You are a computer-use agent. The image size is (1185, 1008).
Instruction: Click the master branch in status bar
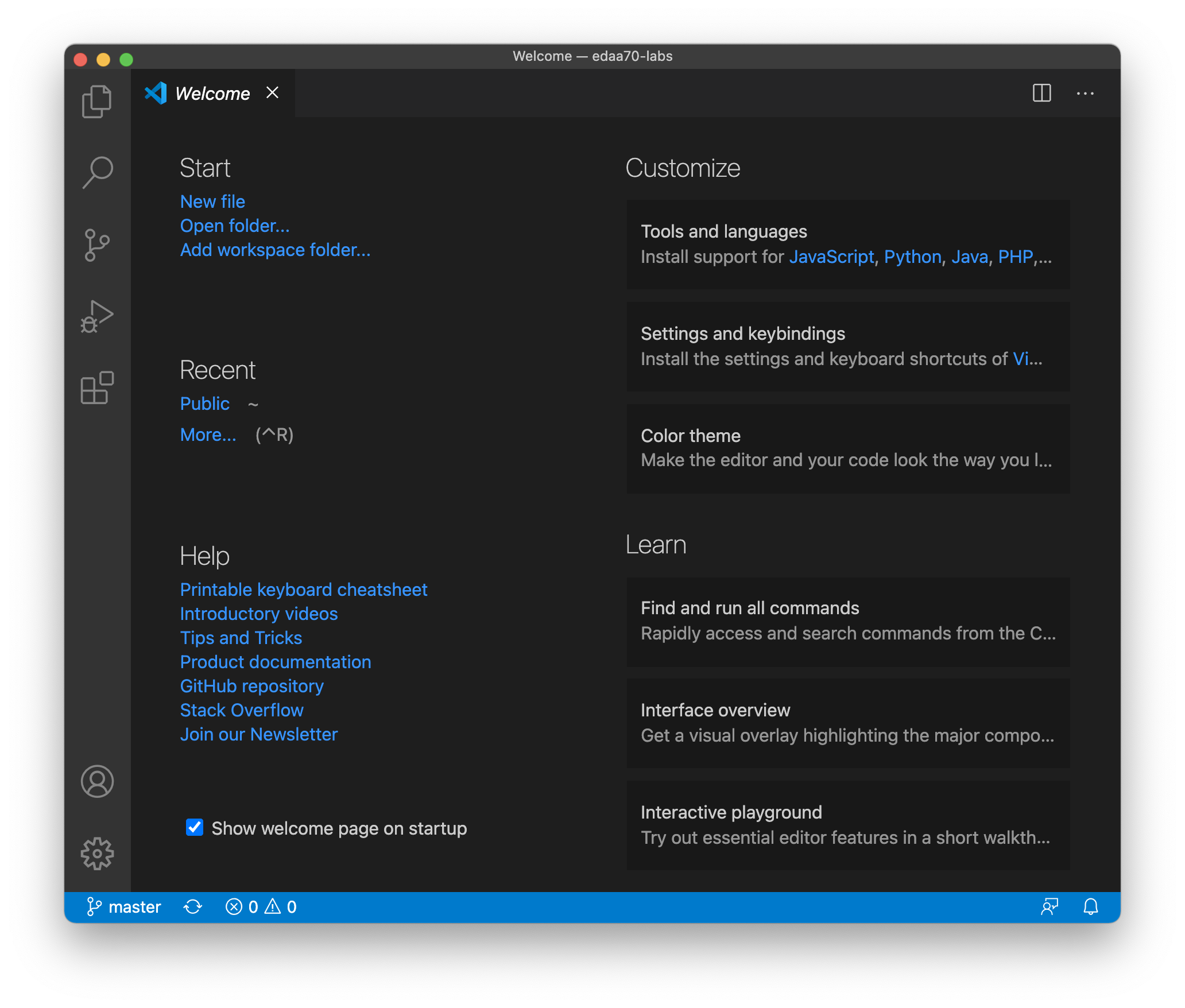coord(124,907)
